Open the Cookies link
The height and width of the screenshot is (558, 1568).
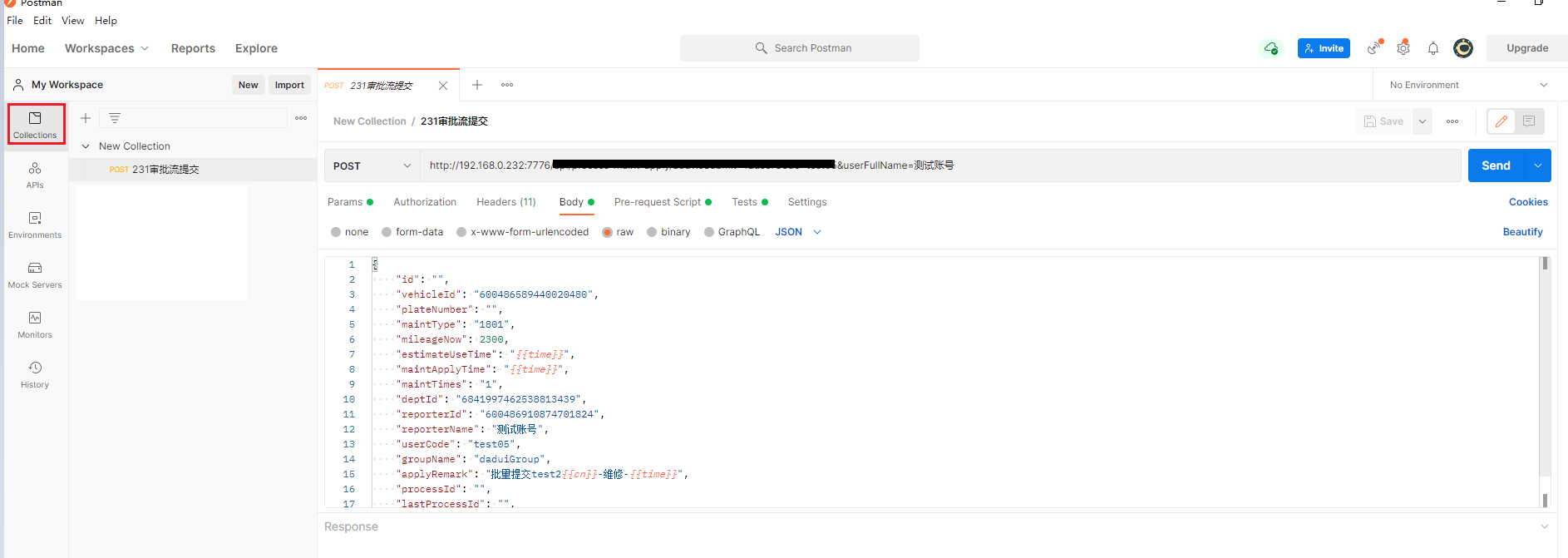click(1528, 202)
